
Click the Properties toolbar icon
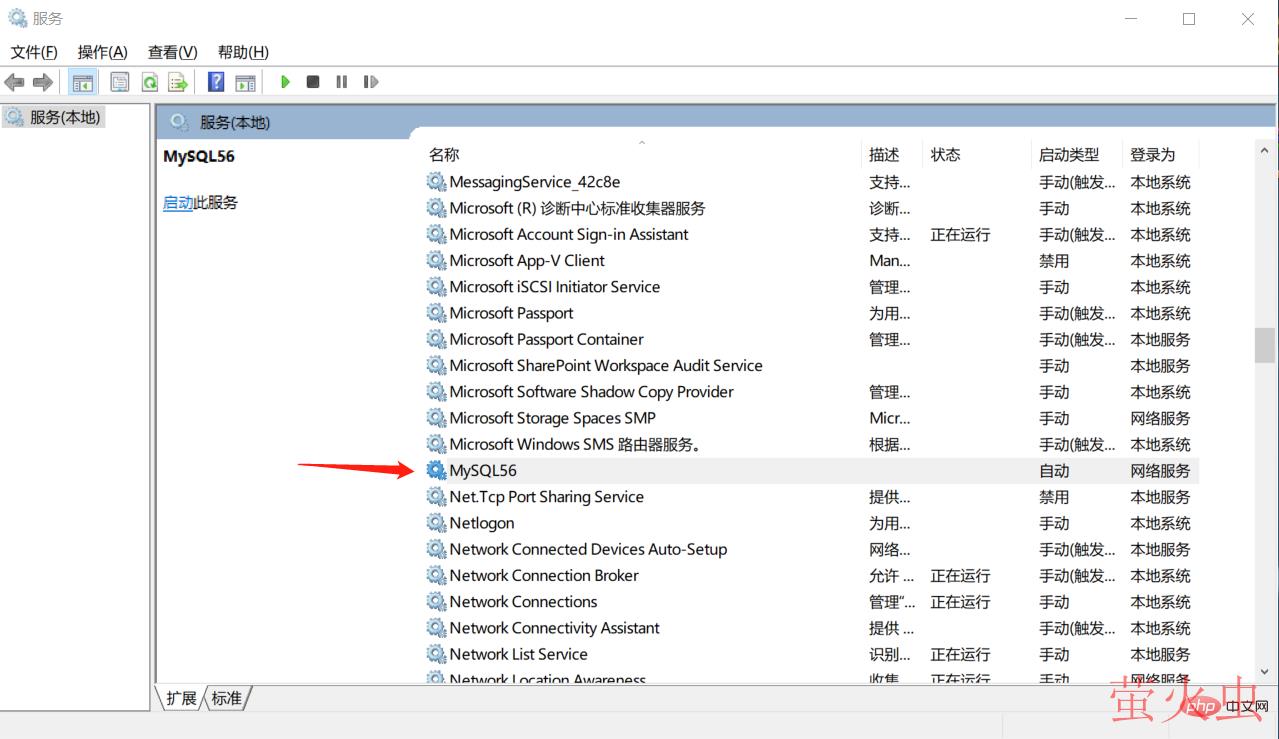(x=120, y=82)
